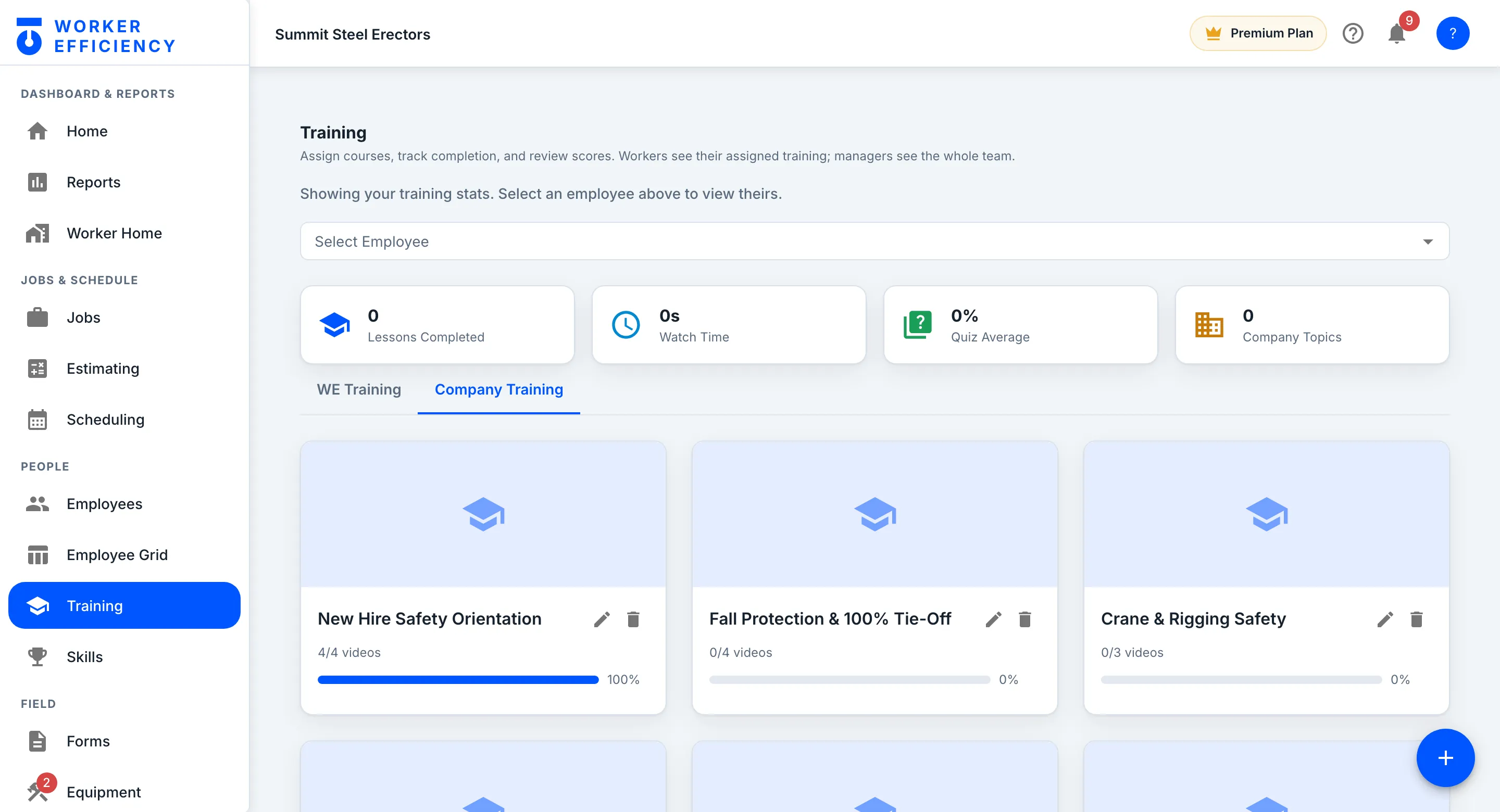Viewport: 1500px width, 812px height.
Task: Click the Company Topics building icon
Action: [1209, 325]
